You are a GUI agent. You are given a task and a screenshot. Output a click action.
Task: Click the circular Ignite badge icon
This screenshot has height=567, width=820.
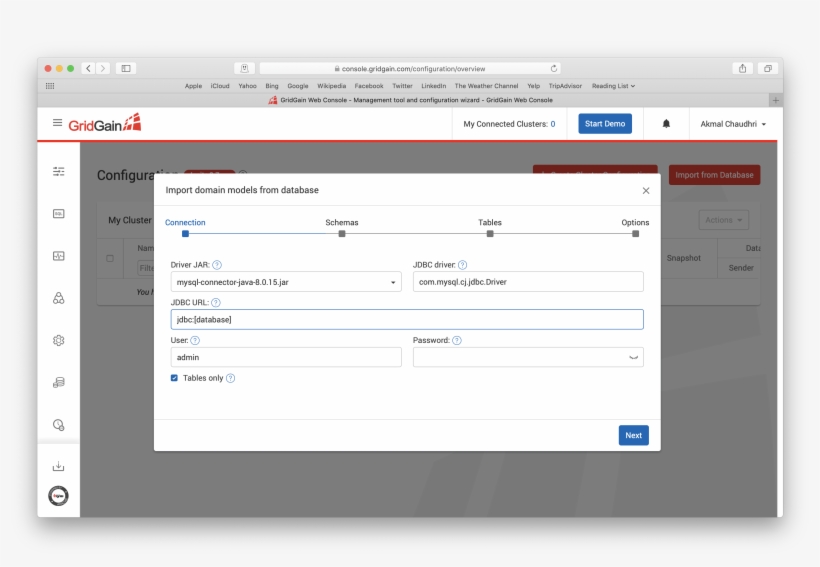pos(59,496)
